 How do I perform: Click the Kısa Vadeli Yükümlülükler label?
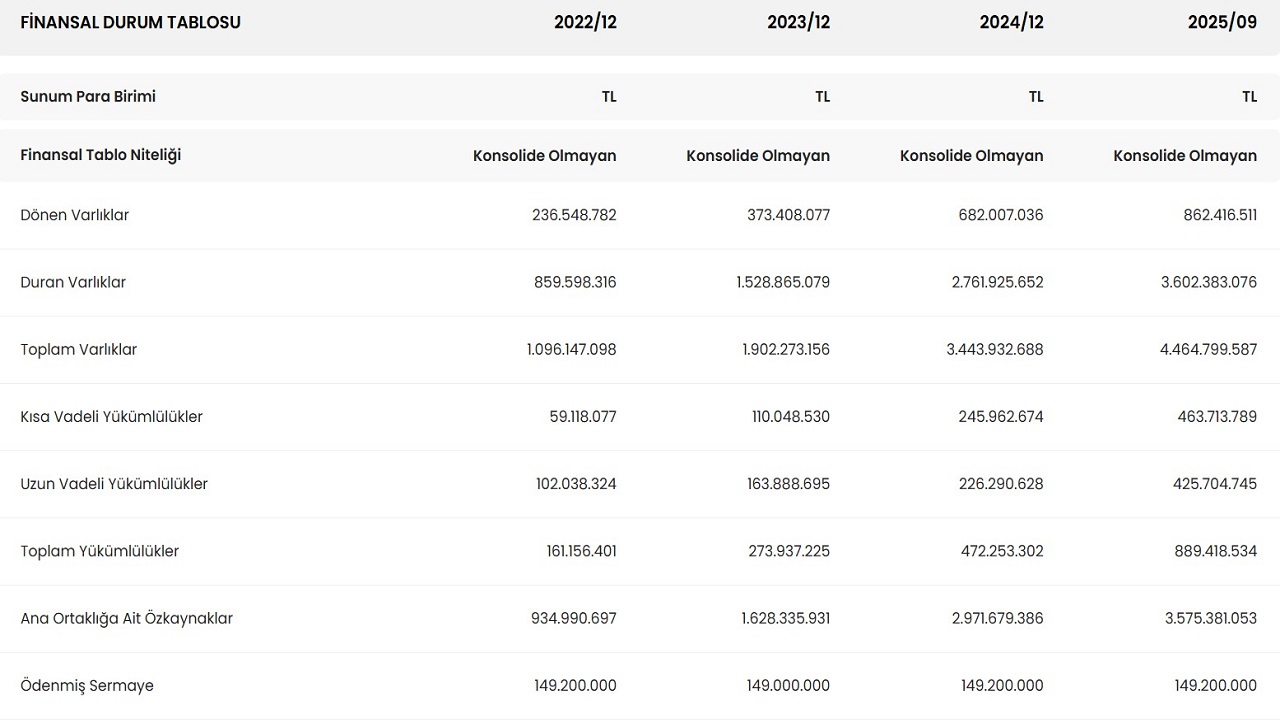click(111, 416)
